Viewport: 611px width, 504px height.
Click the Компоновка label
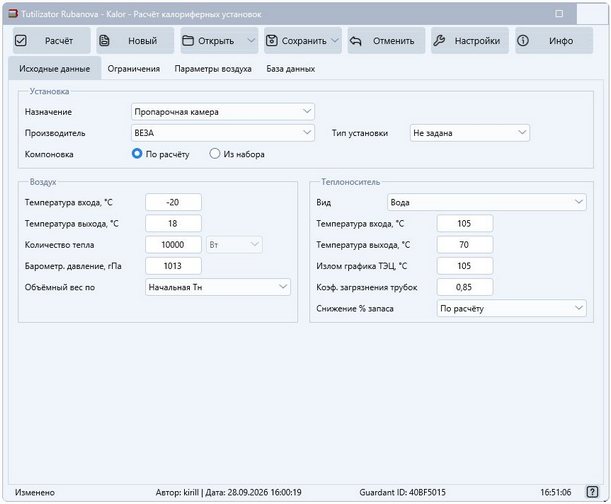click(x=49, y=154)
